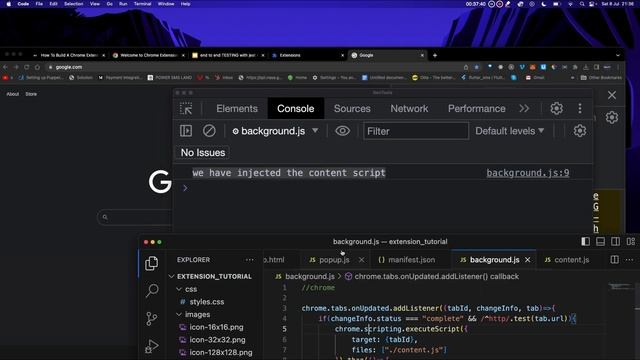Image resolution: width=640 pixels, height=360 pixels.
Task: Open console settings gear next to Default levels
Action: tap(580, 131)
